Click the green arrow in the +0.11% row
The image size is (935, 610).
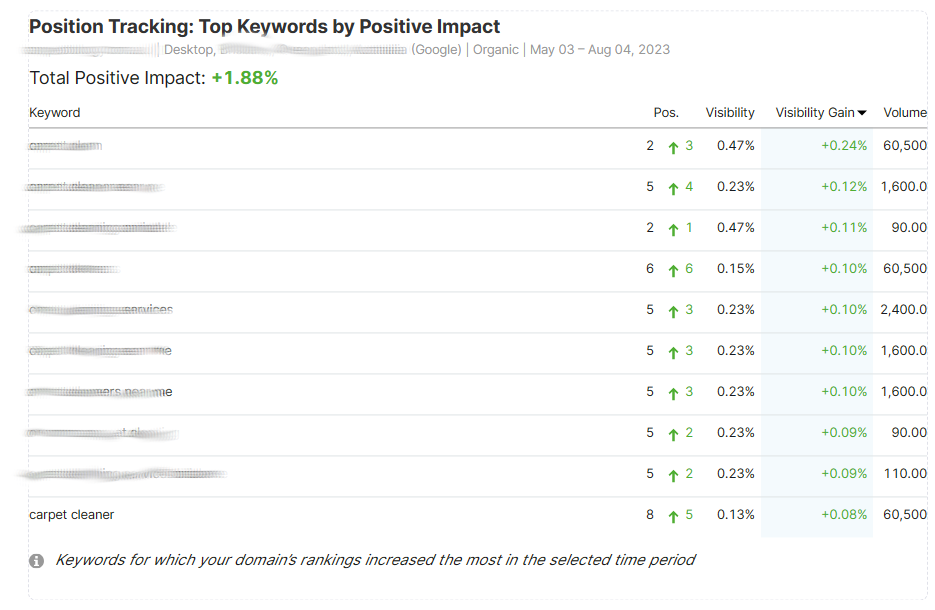click(x=673, y=229)
